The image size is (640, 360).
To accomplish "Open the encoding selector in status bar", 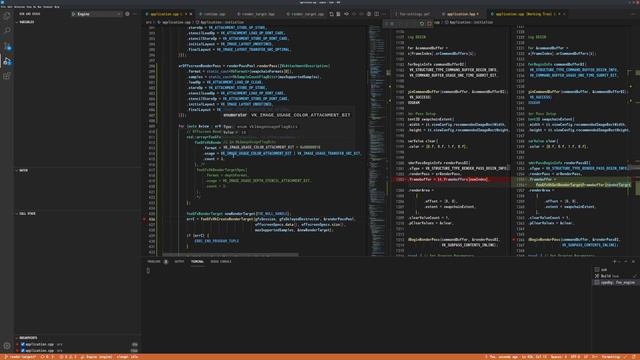I will (x=575, y=357).
